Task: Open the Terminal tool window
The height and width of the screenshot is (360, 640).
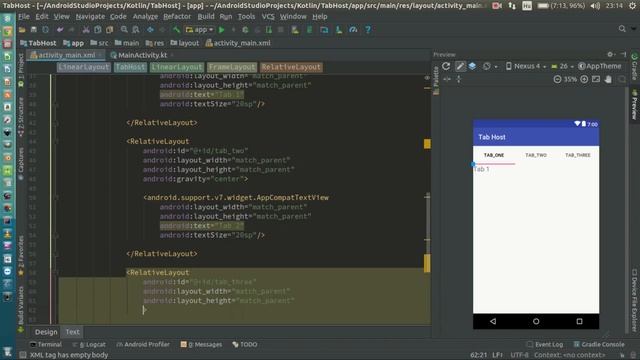Action: pyautogui.click(x=46, y=344)
